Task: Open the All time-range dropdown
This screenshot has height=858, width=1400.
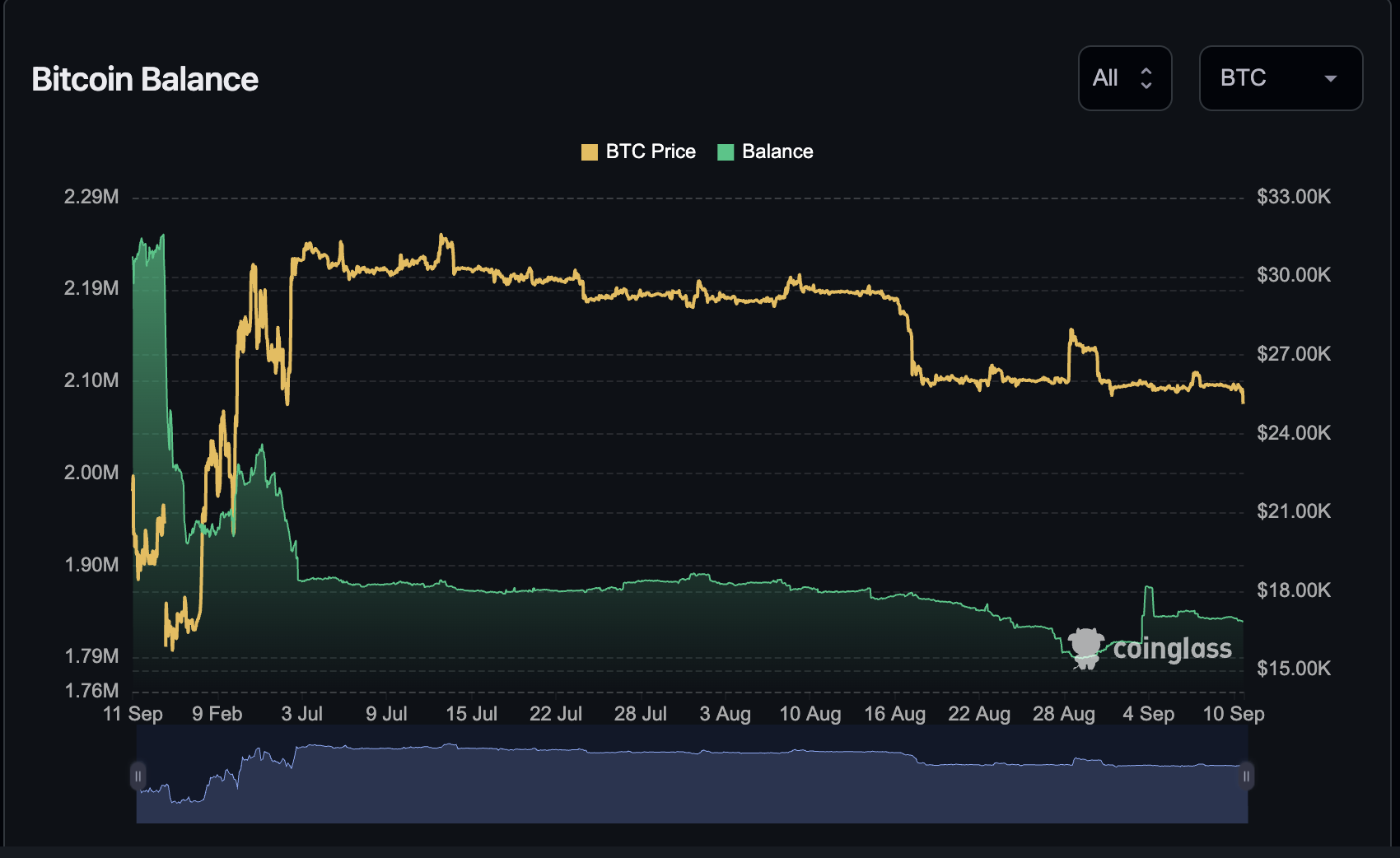Action: coord(1125,77)
